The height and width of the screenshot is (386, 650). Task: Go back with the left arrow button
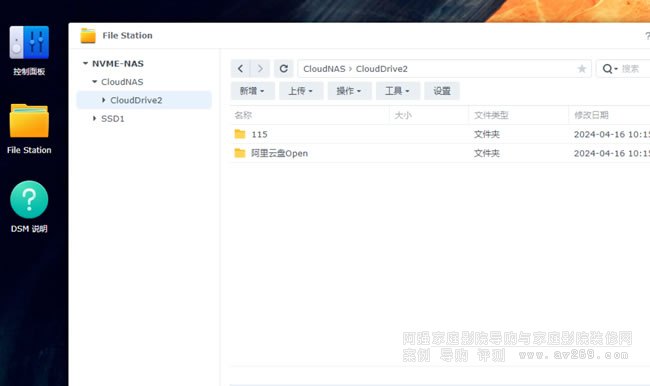pos(240,68)
